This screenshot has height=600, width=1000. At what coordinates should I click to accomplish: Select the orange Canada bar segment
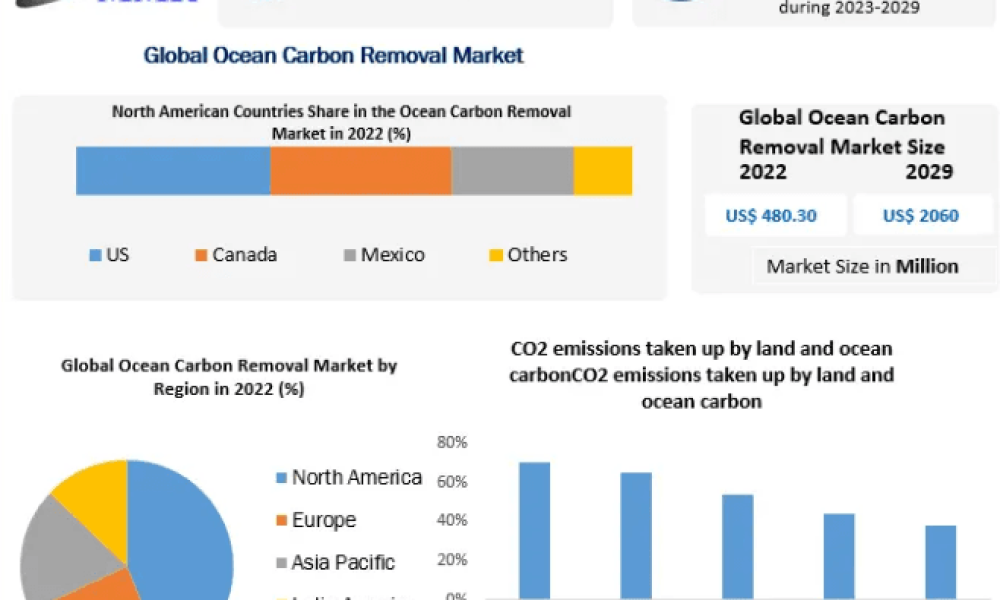pyautogui.click(x=361, y=171)
